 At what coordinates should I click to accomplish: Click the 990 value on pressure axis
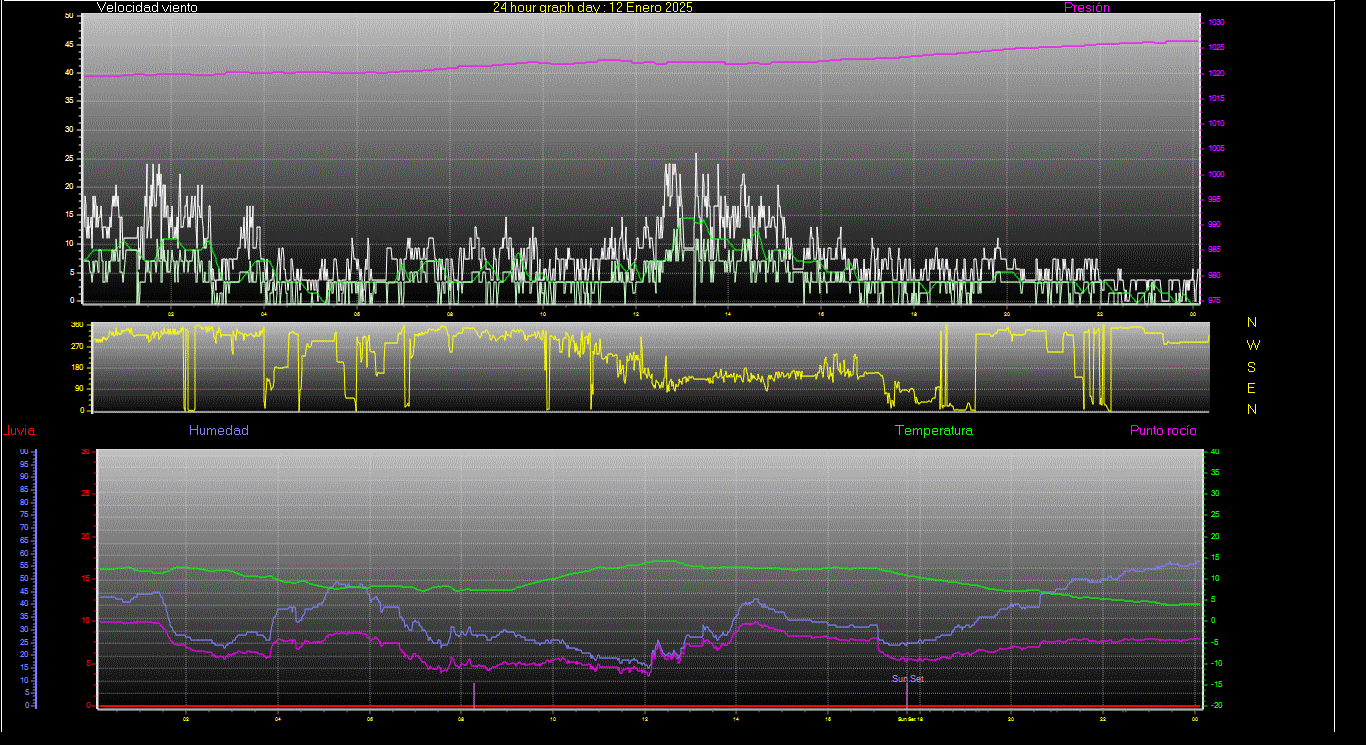pyautogui.click(x=1214, y=225)
